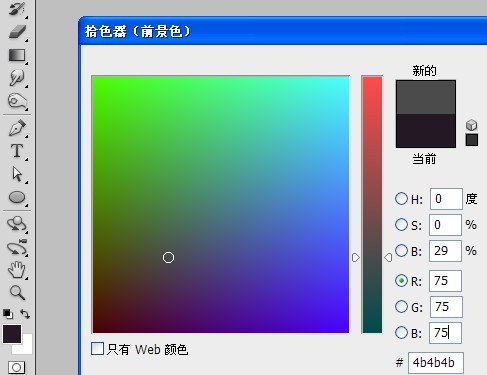Select the S saturation radio button
This screenshot has width=487, height=375.
click(x=401, y=225)
